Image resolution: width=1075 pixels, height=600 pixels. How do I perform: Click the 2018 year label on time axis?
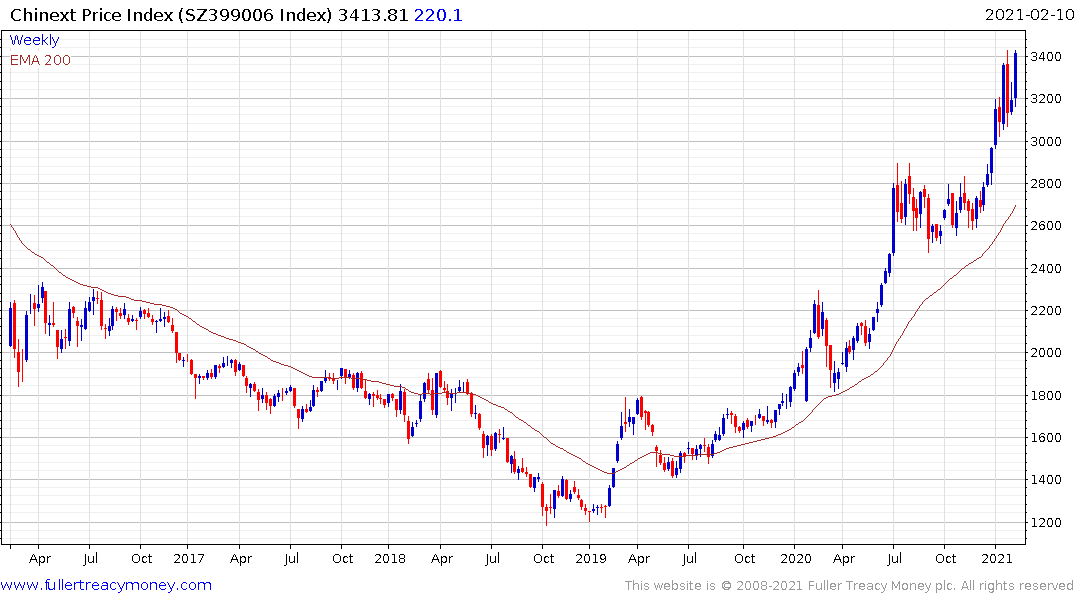389,559
